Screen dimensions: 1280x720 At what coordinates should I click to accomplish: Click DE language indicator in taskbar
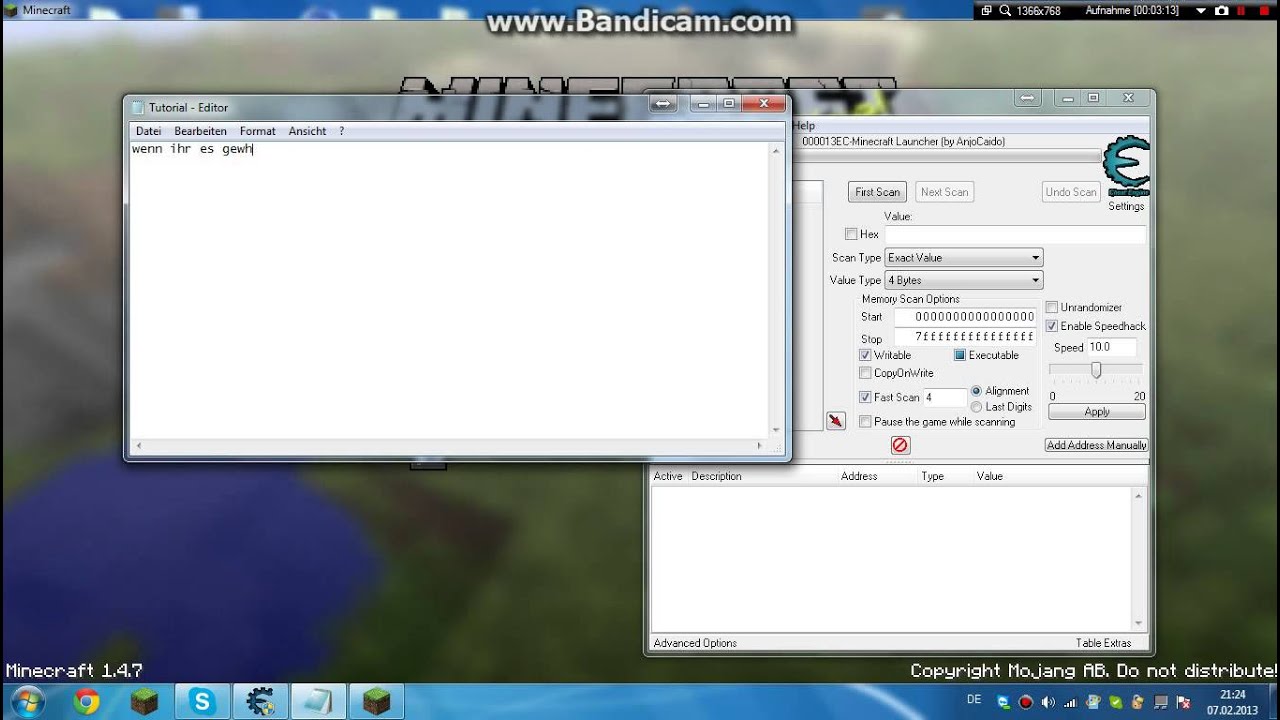point(974,699)
